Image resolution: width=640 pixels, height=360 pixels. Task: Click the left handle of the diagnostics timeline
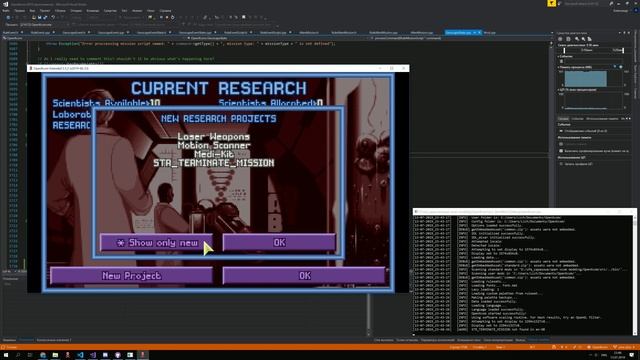(564, 50)
